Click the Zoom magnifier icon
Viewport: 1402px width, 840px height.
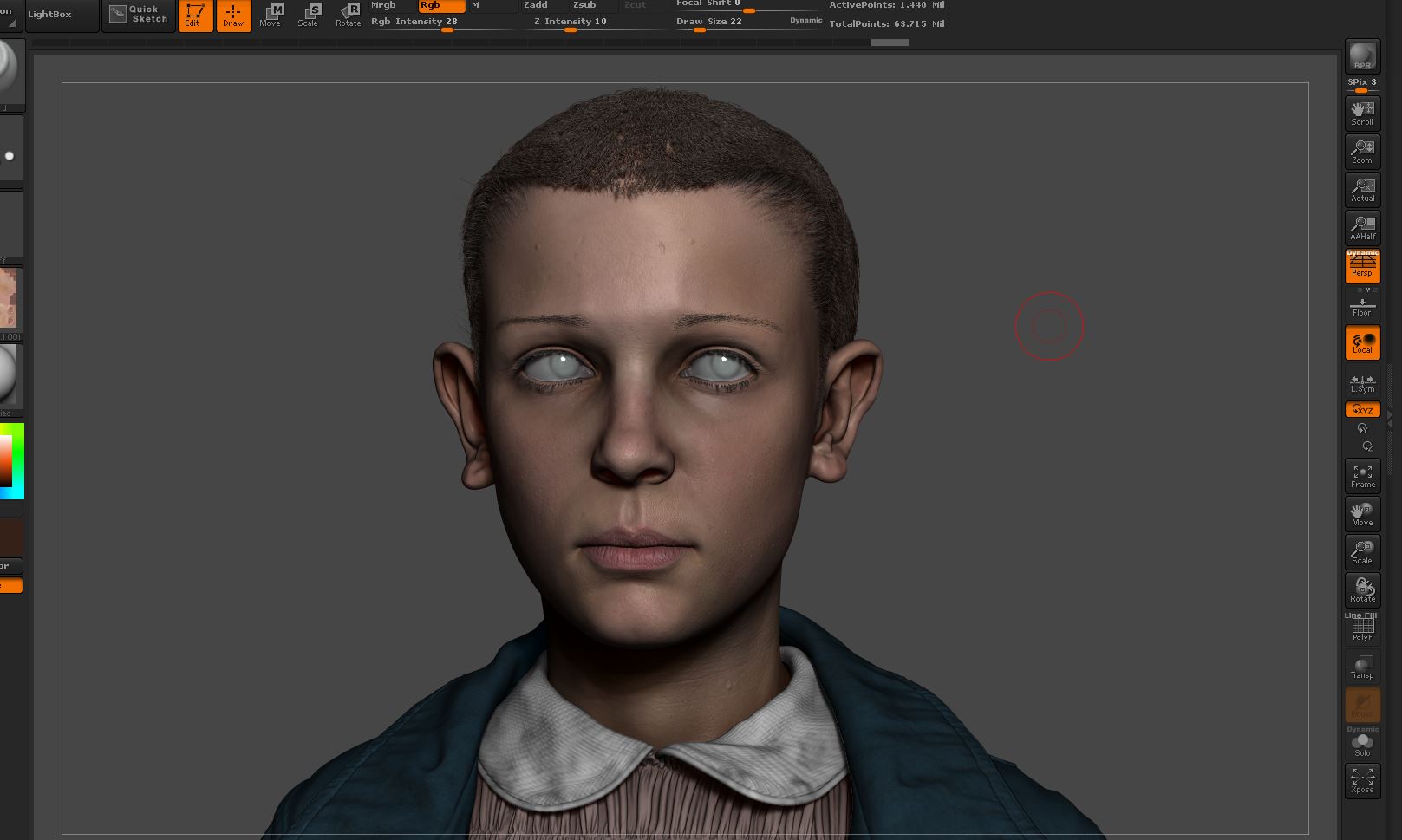[1362, 151]
